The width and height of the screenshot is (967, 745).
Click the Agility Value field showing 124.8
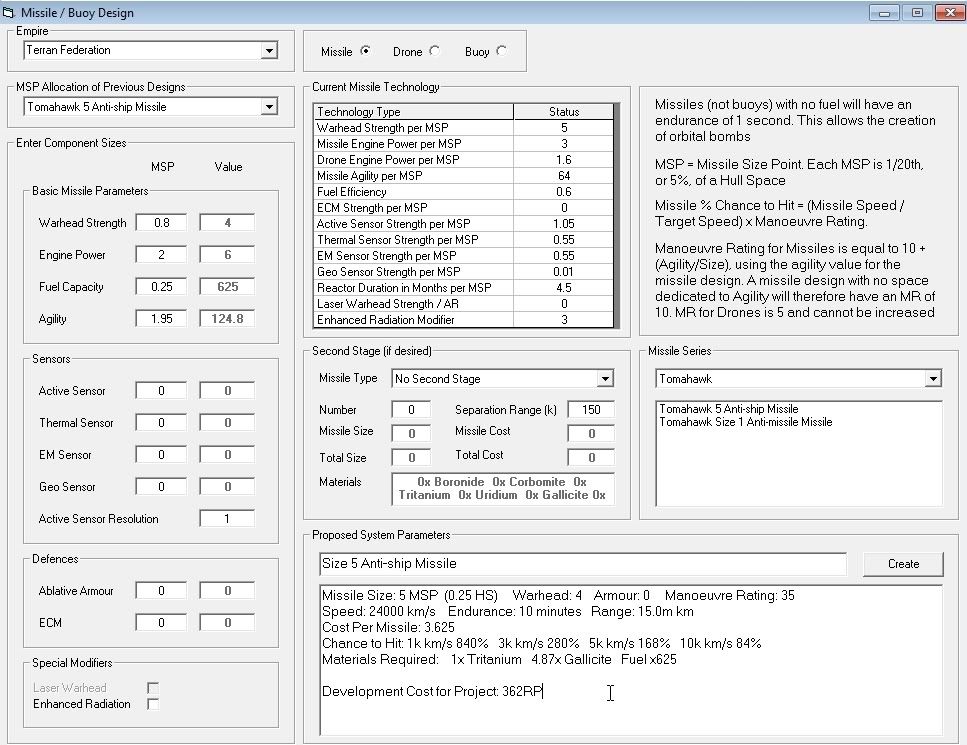pos(227,319)
